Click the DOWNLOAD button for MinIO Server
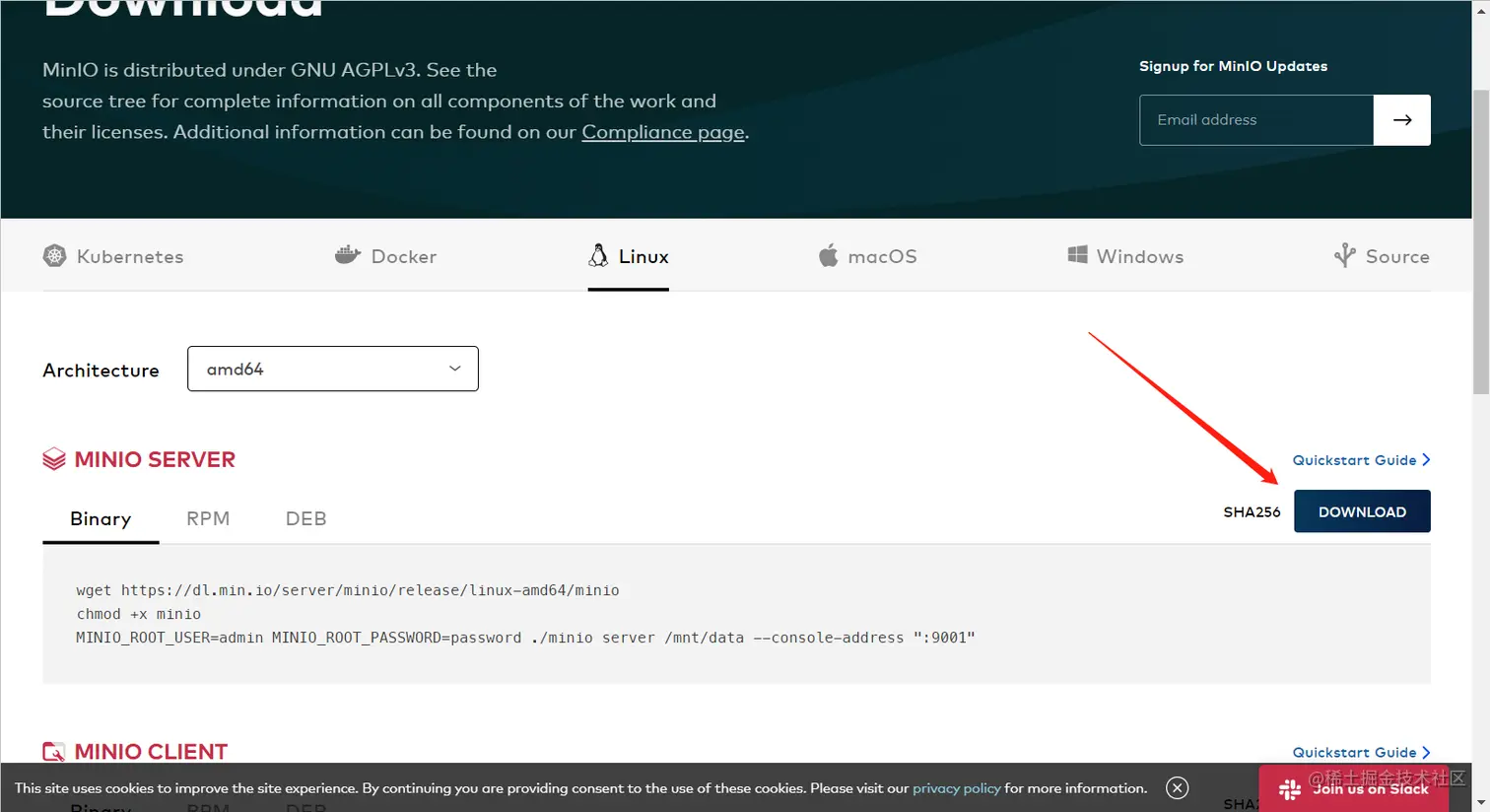The image size is (1490, 812). click(x=1362, y=511)
